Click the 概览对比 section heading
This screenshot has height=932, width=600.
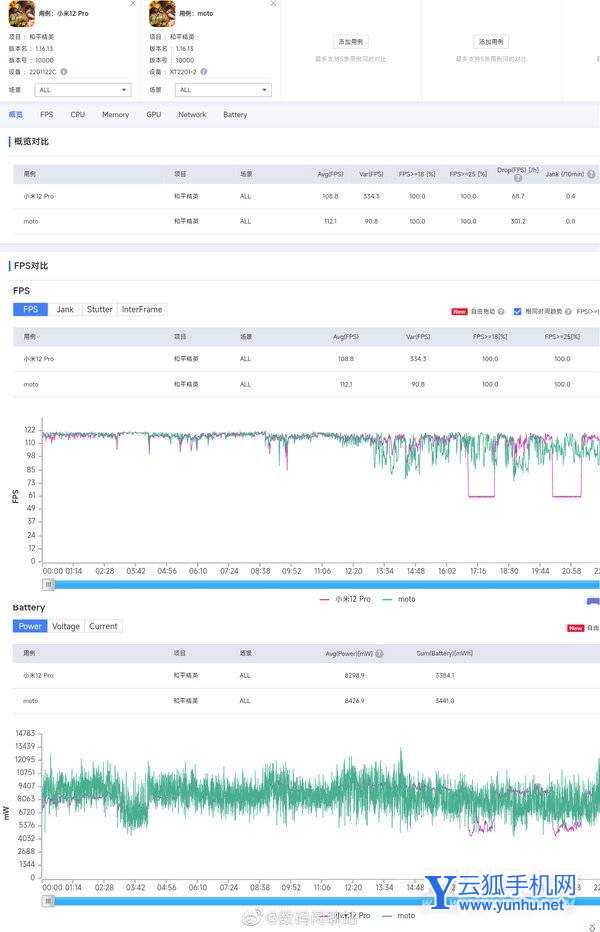(x=31, y=141)
